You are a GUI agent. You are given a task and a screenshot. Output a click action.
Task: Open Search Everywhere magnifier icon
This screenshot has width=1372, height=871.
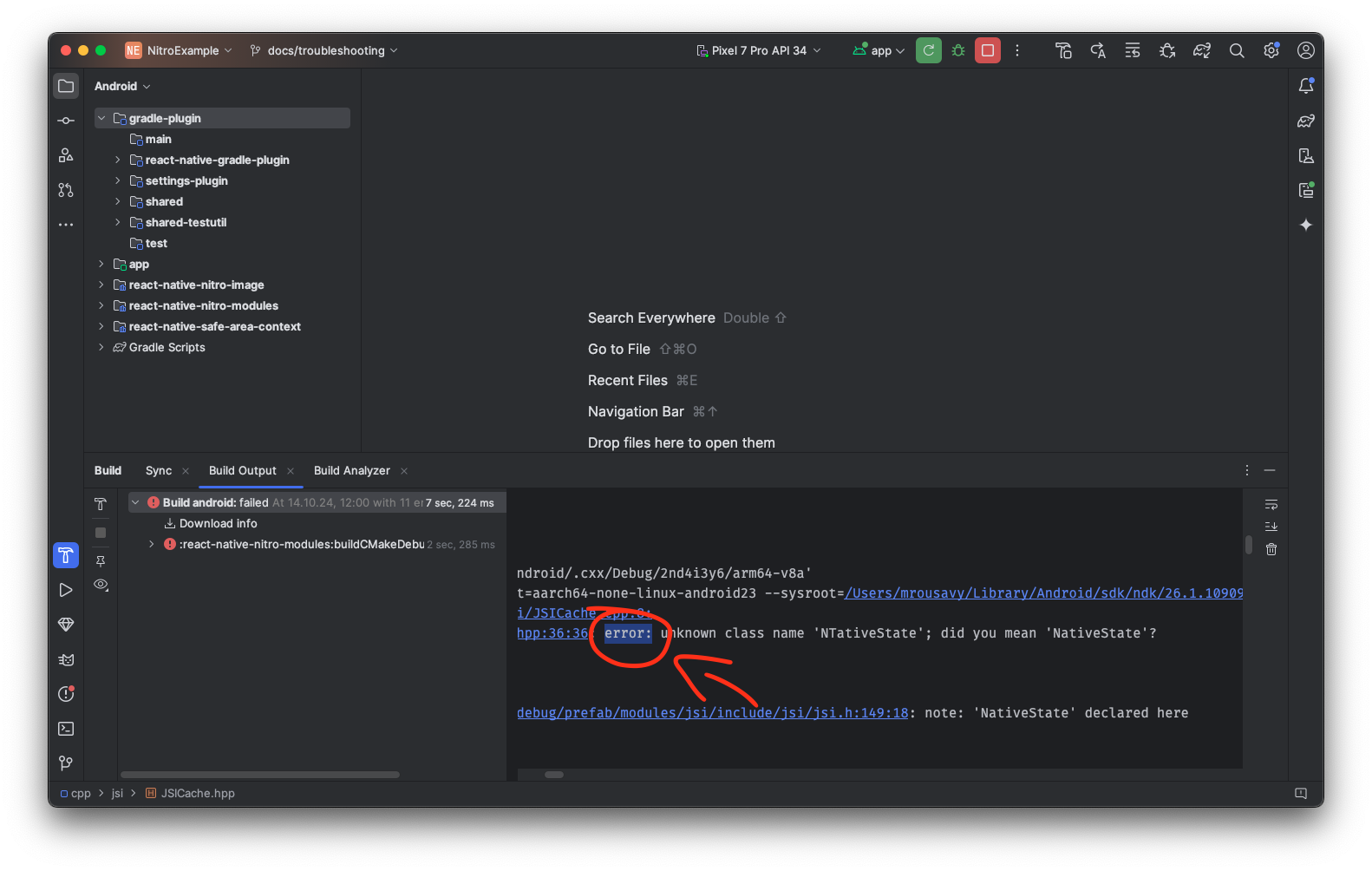point(1237,50)
